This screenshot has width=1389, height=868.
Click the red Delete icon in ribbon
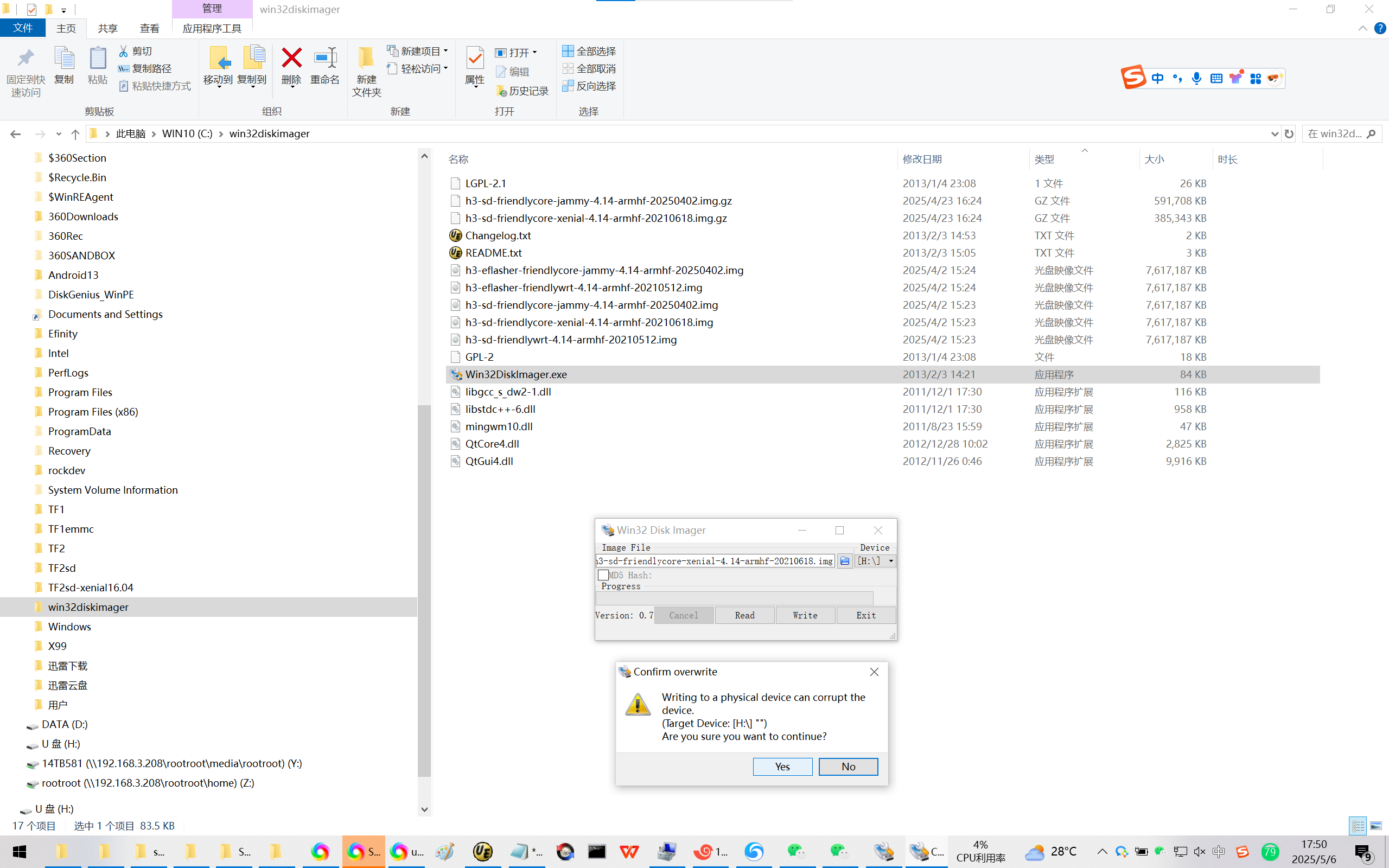point(291,59)
